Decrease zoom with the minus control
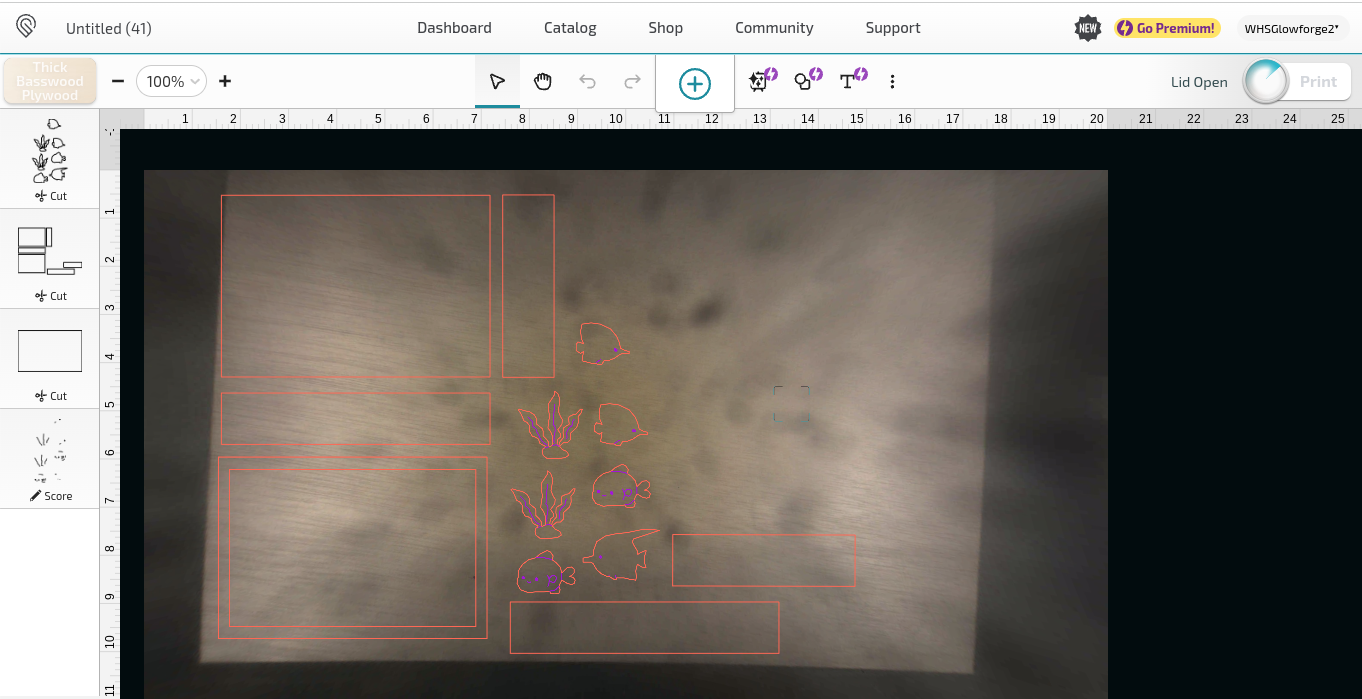 pyautogui.click(x=117, y=81)
